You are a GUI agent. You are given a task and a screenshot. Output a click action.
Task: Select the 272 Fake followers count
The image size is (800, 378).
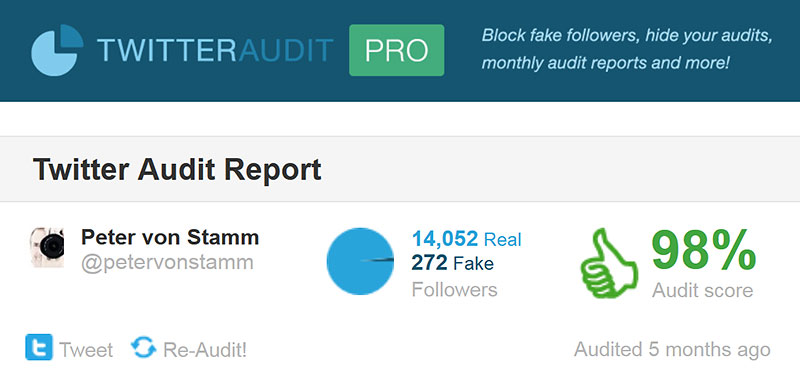(x=453, y=263)
